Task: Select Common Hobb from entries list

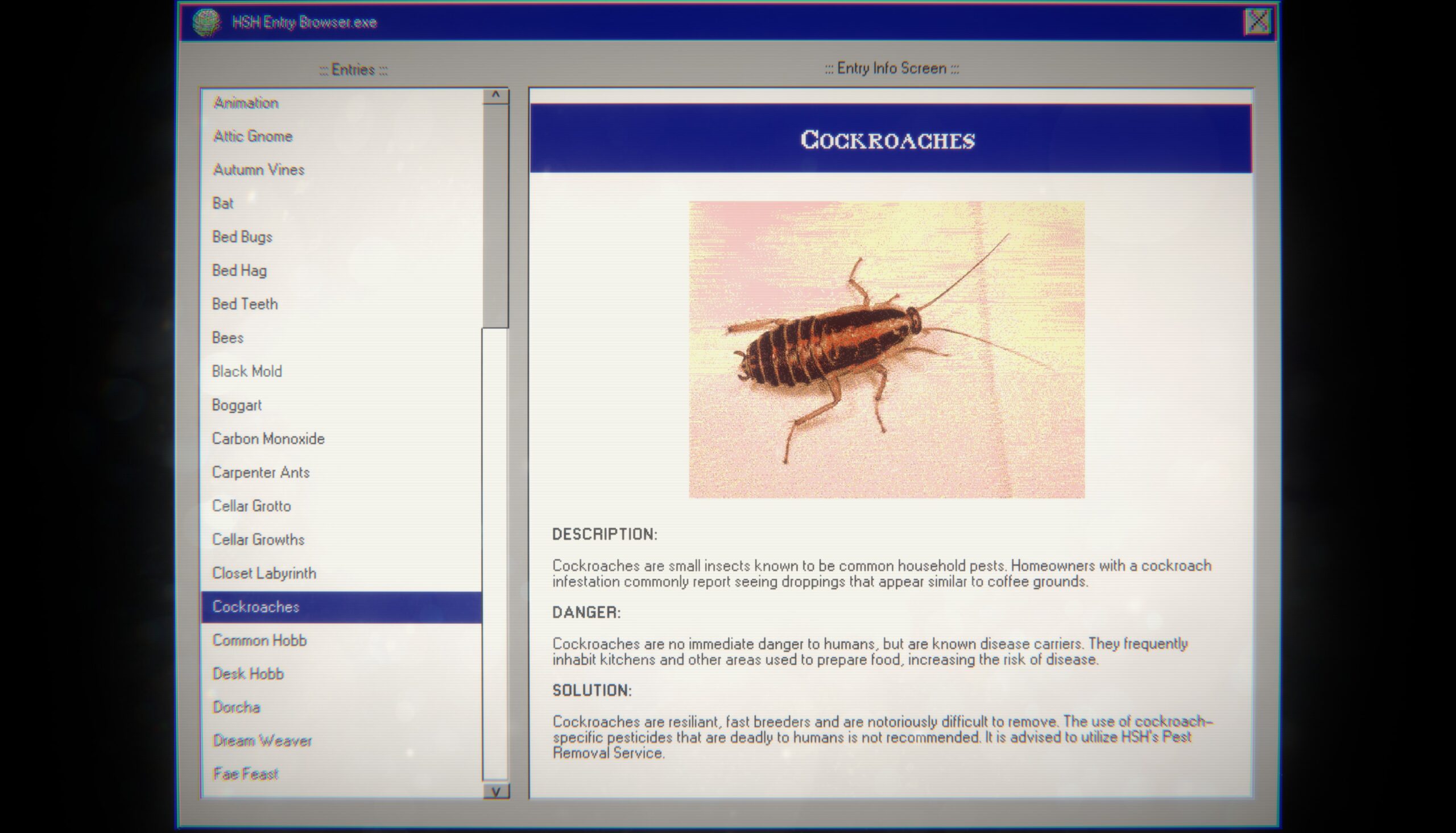Action: click(259, 640)
